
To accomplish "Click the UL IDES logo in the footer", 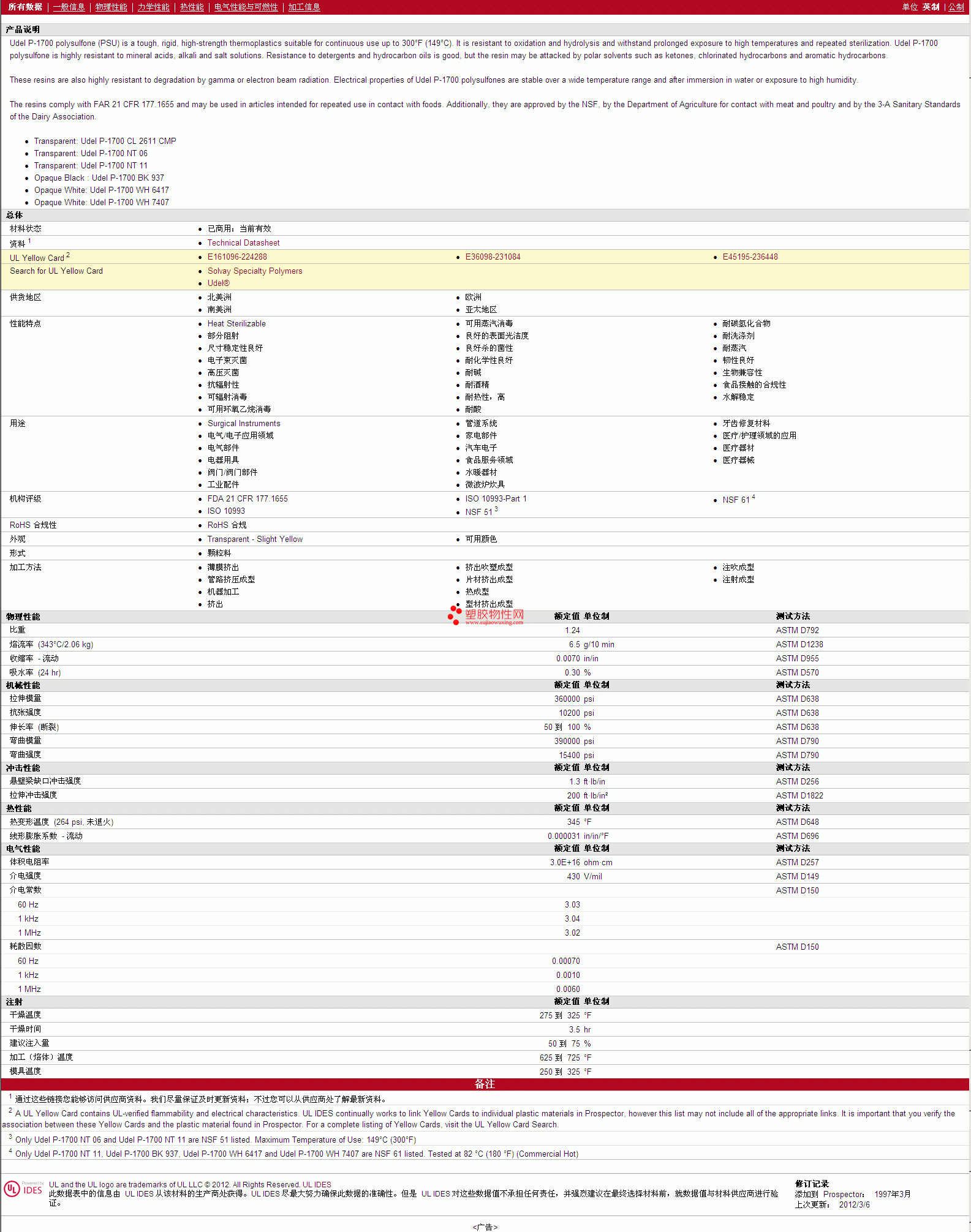I will (x=23, y=1189).
